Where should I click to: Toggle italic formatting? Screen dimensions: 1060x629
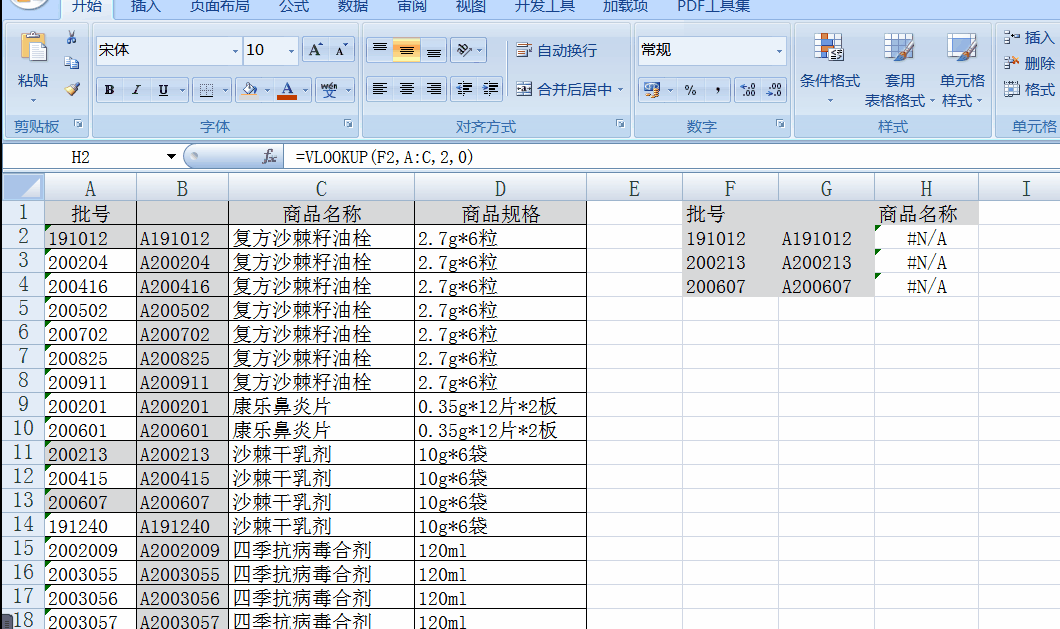point(136,90)
